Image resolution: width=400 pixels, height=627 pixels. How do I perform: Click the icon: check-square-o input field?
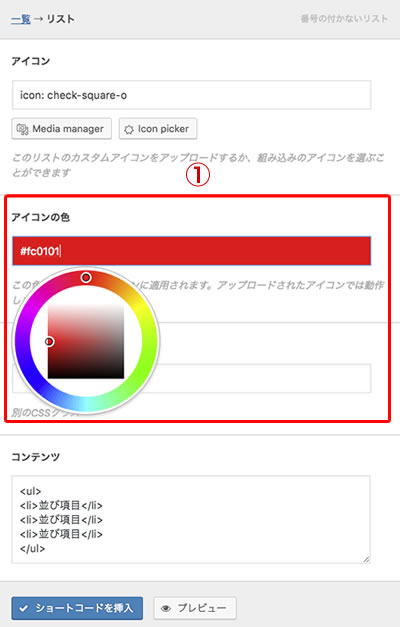[192, 95]
